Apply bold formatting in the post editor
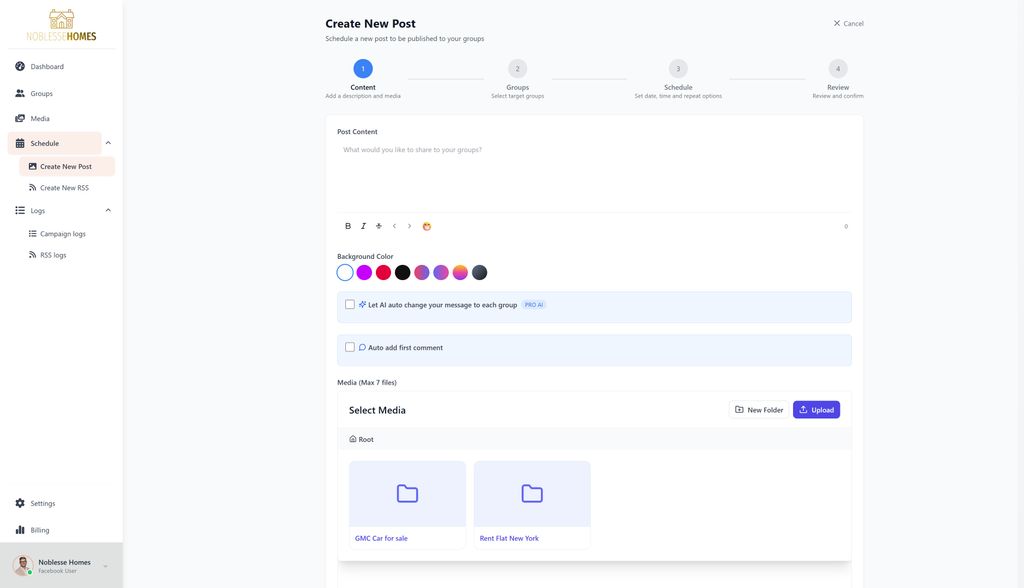 (348, 226)
